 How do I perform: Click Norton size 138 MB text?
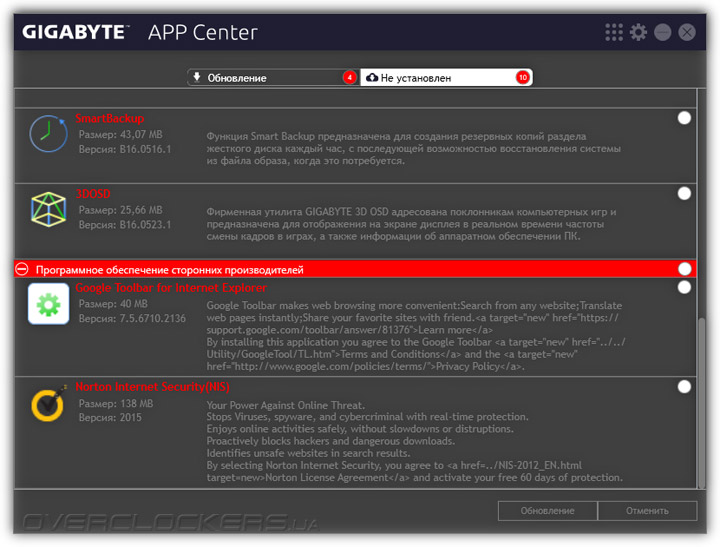tap(116, 404)
